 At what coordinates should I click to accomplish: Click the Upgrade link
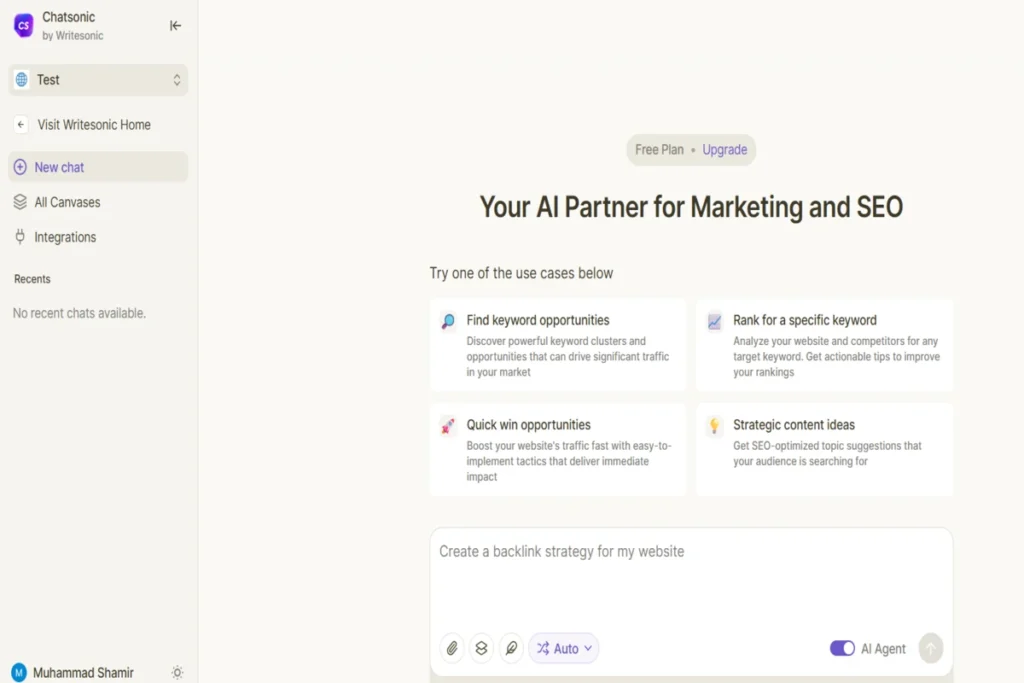pos(724,150)
